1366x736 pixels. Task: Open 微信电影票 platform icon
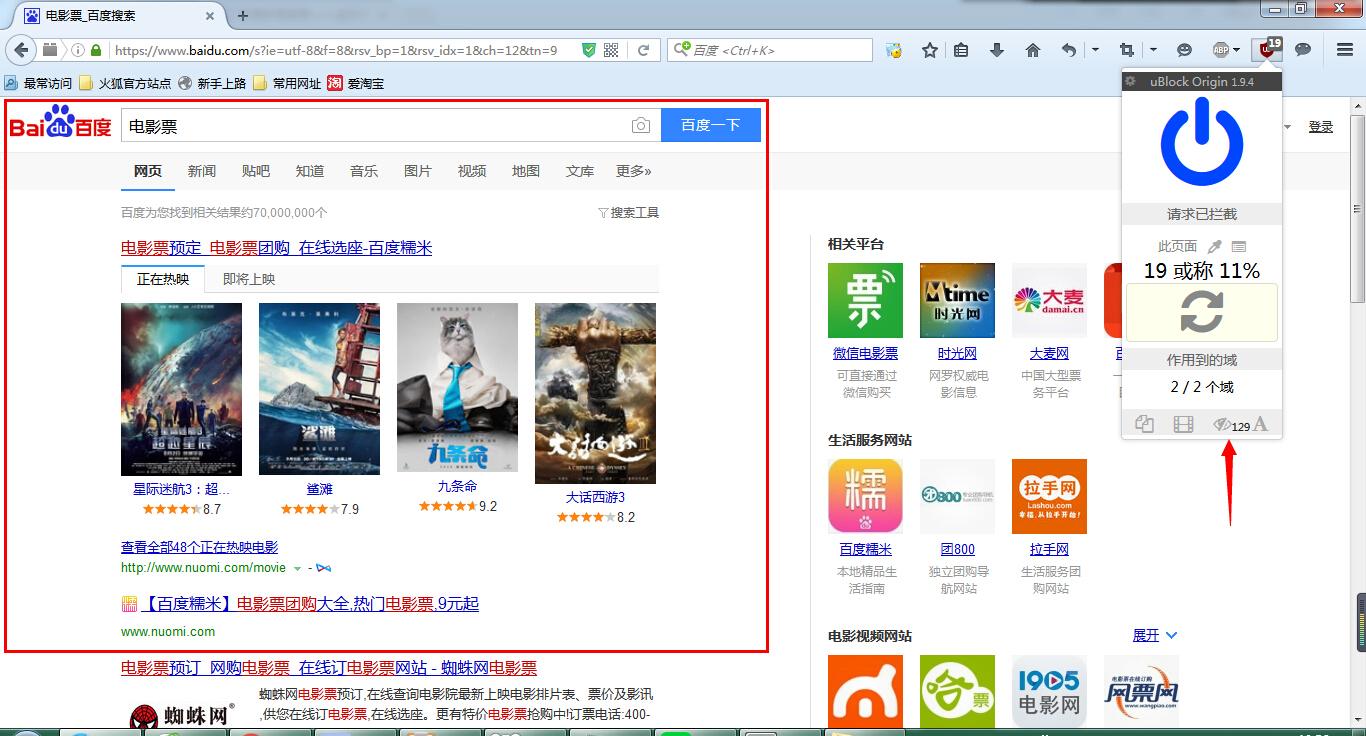coord(865,300)
